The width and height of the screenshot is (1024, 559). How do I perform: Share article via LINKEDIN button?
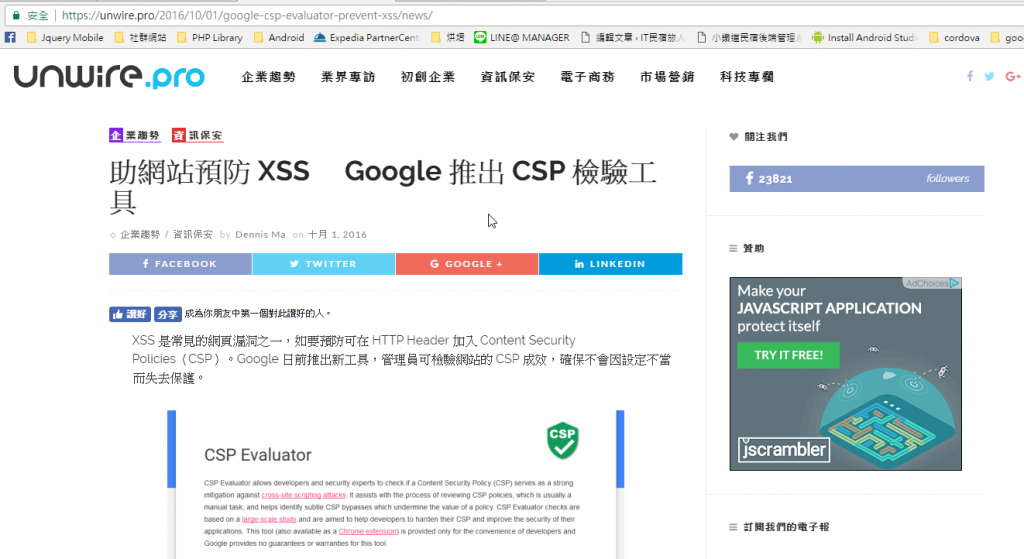coord(611,264)
